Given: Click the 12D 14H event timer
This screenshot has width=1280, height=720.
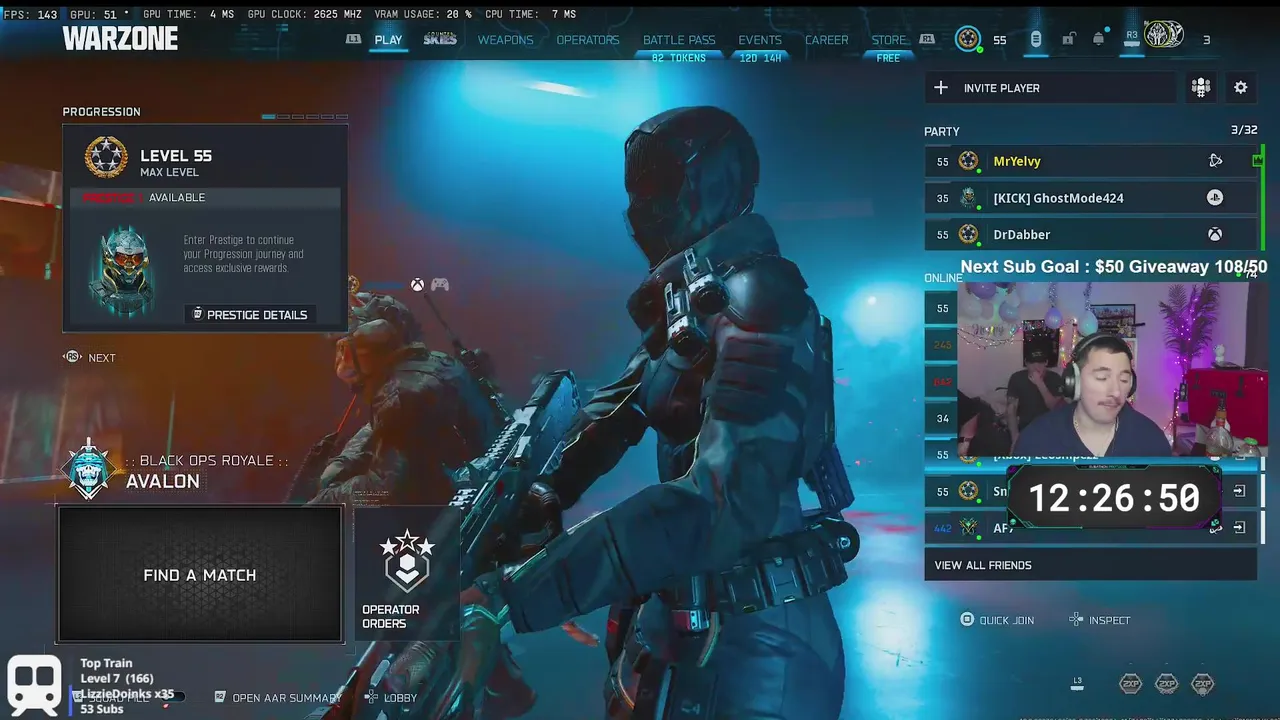Looking at the screenshot, I should (760, 58).
